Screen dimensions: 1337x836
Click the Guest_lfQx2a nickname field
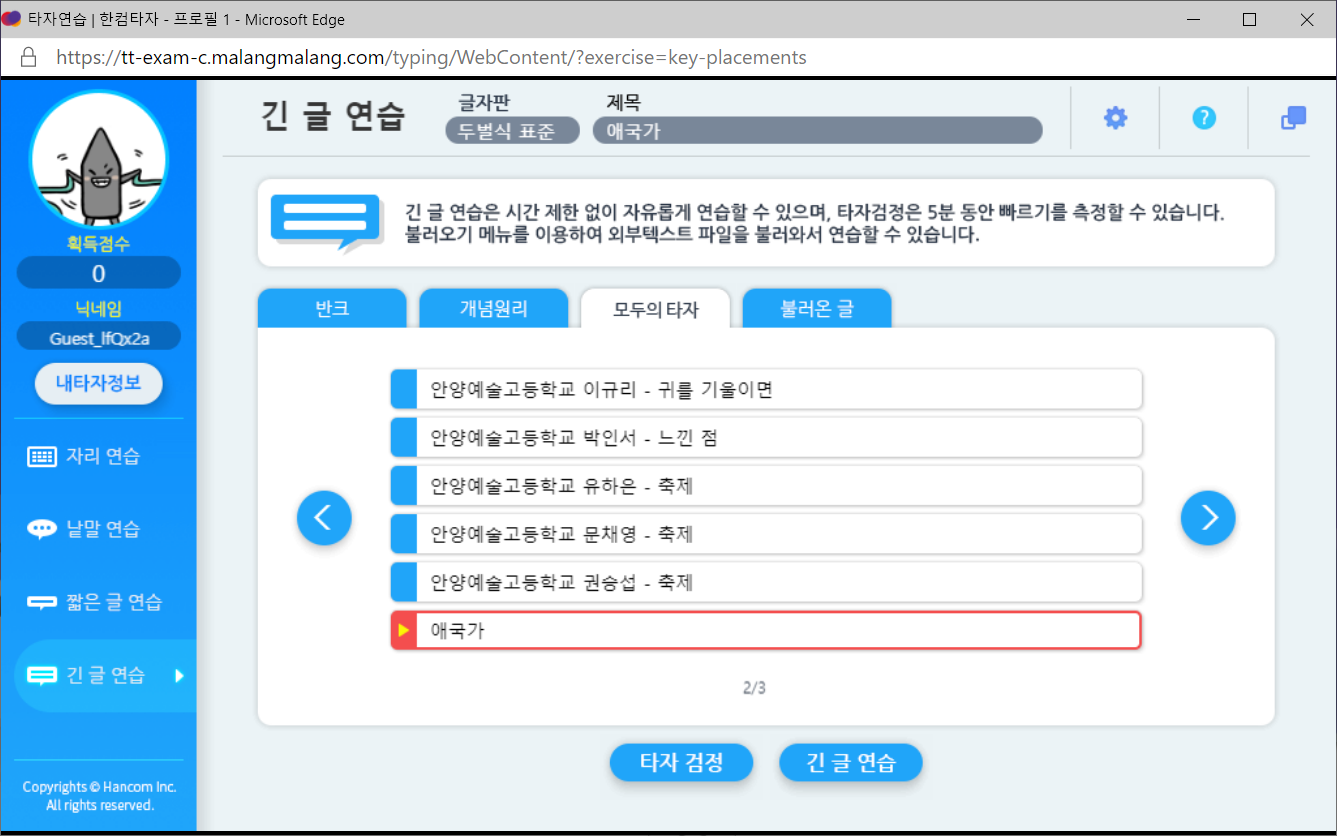click(x=98, y=338)
